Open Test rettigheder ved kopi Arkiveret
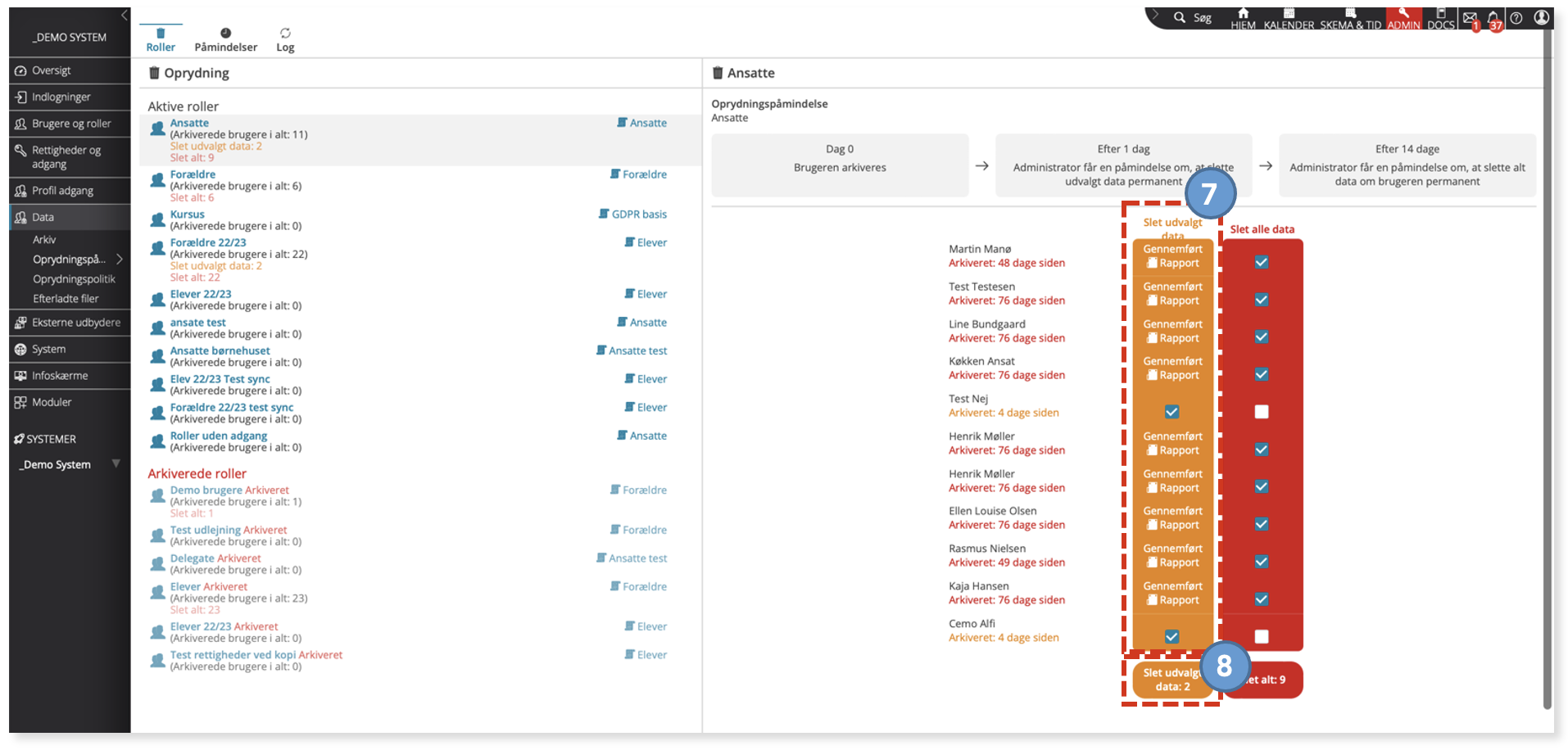Viewport: 1568px width, 750px height. point(256,655)
